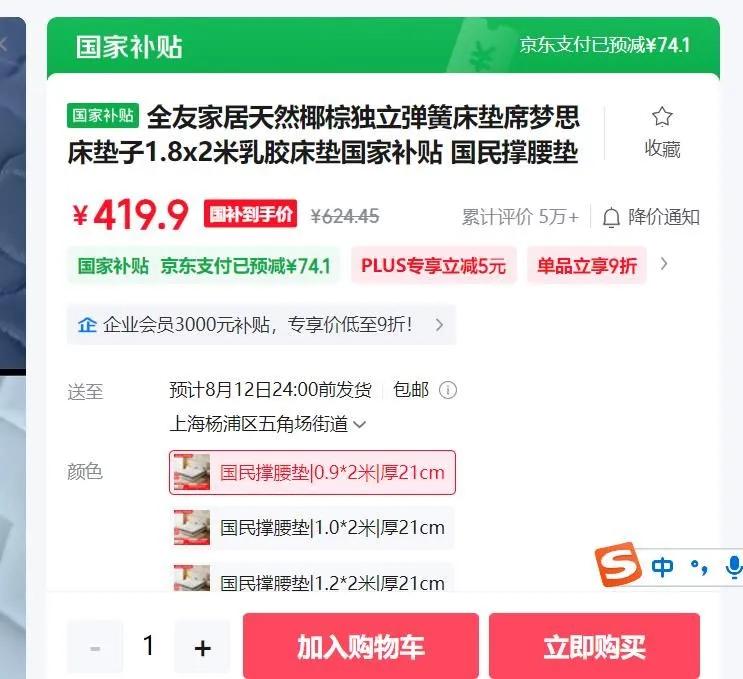Select the 0.9*2米 厚21cm mattress option
The image size is (743, 679).
(312, 472)
